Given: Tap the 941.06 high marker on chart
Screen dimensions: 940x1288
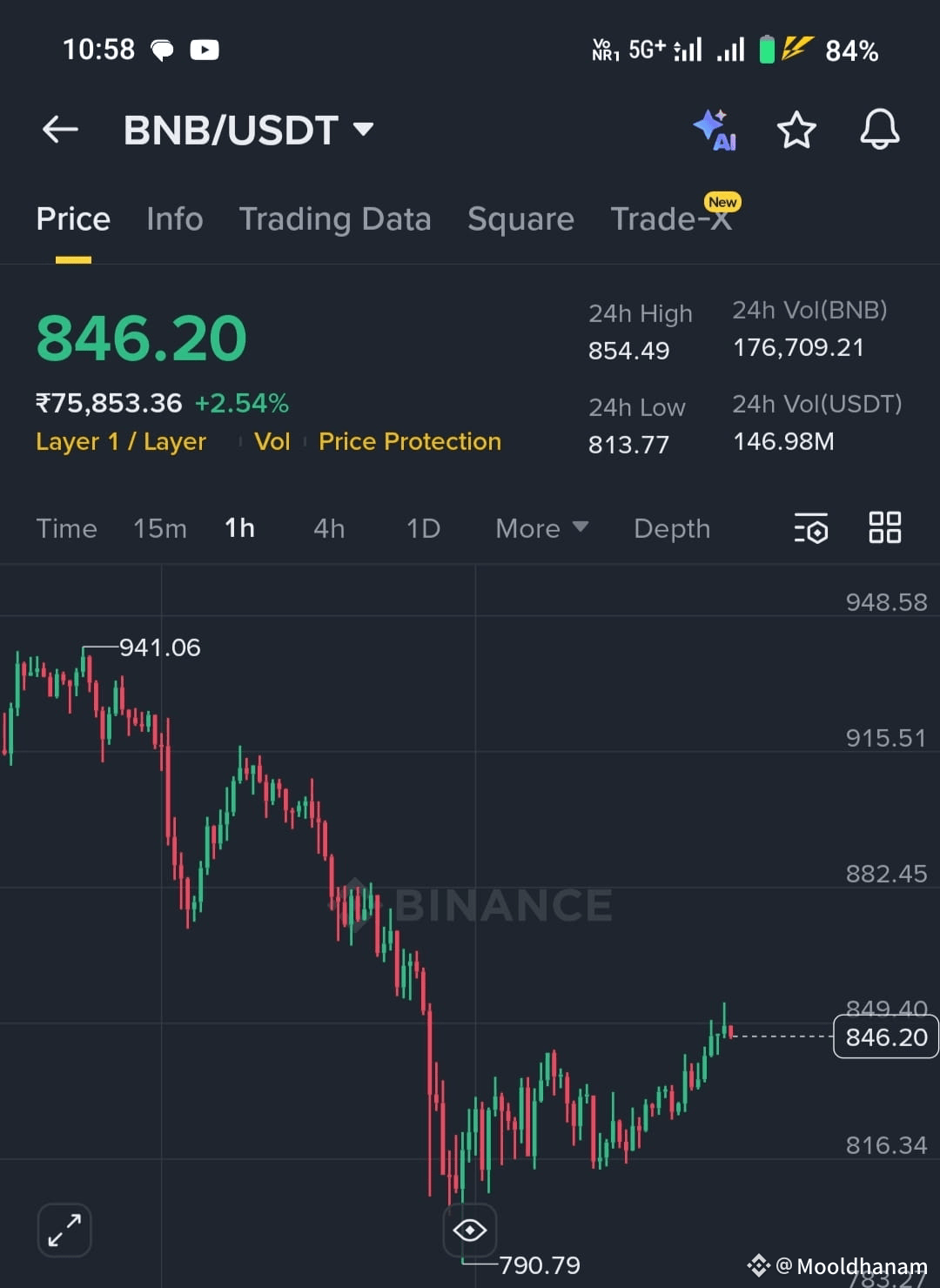Looking at the screenshot, I should click(x=160, y=647).
